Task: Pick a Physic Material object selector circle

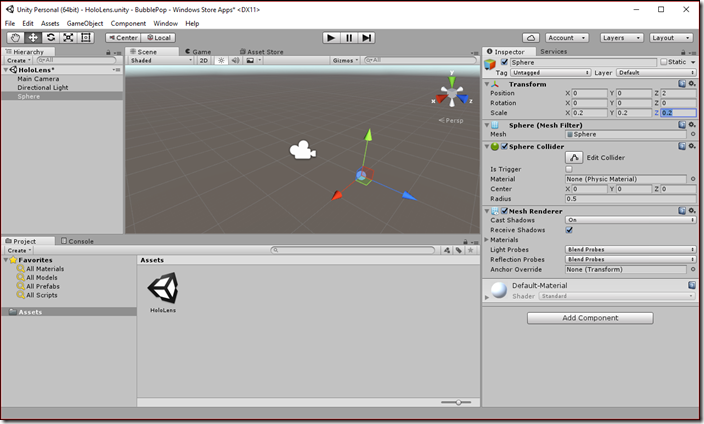Action: (693, 179)
